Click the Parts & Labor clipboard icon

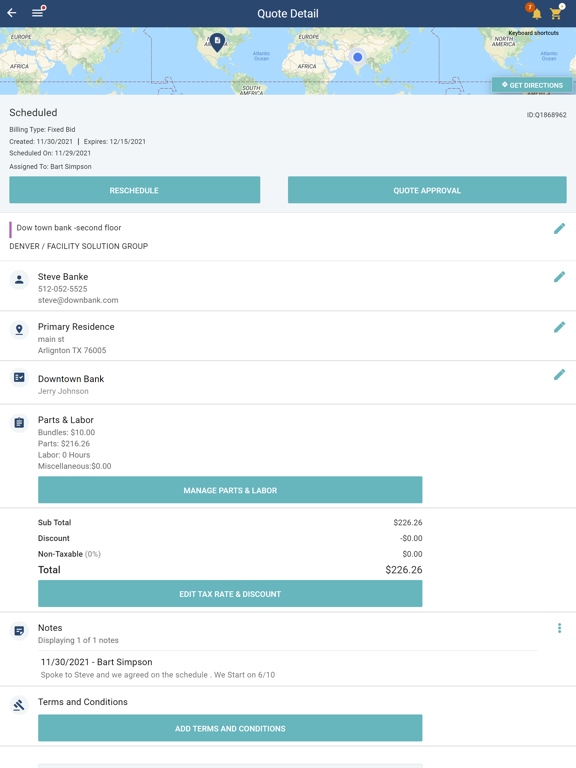(19, 423)
